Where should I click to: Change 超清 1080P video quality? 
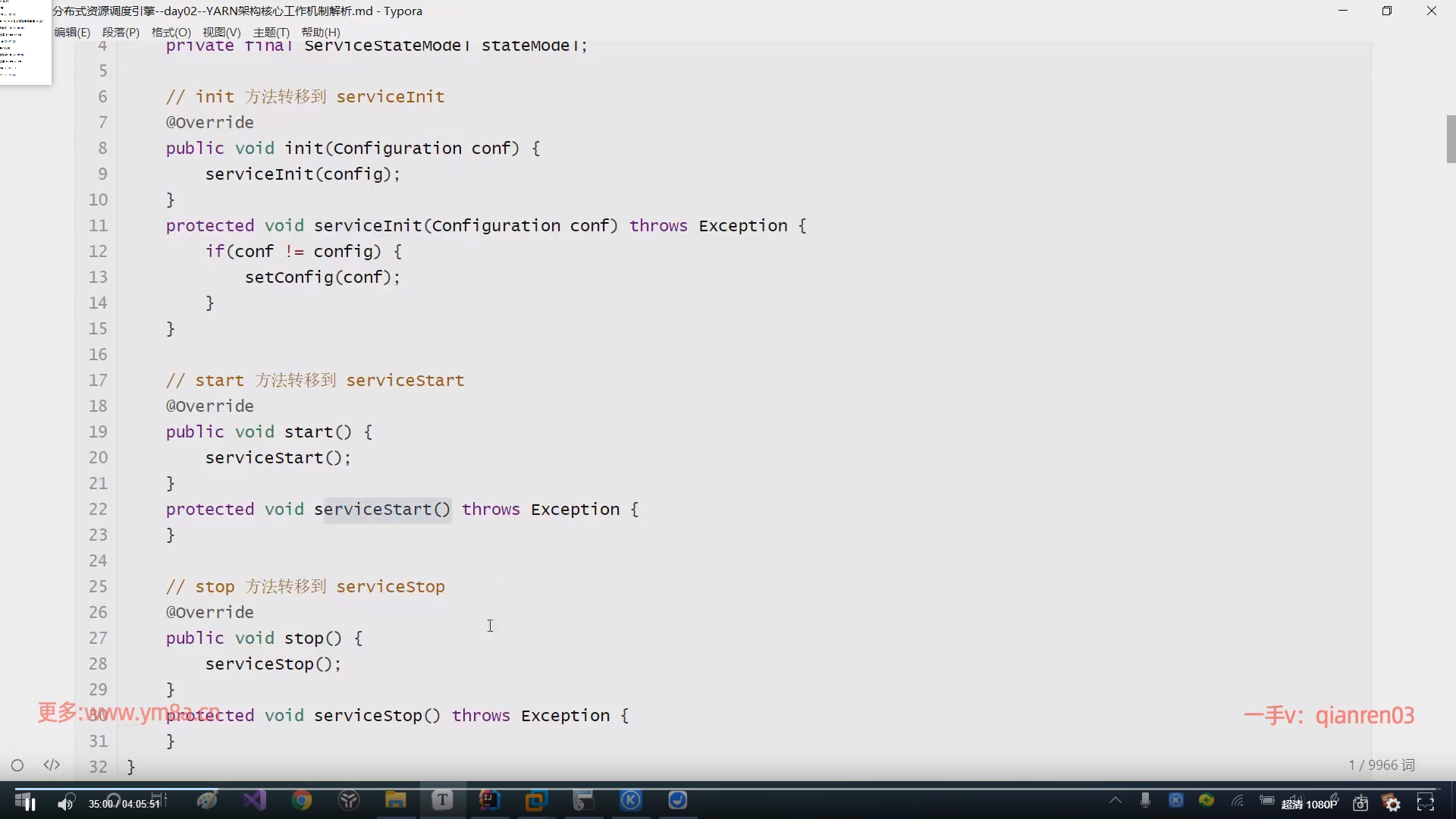tap(1310, 804)
